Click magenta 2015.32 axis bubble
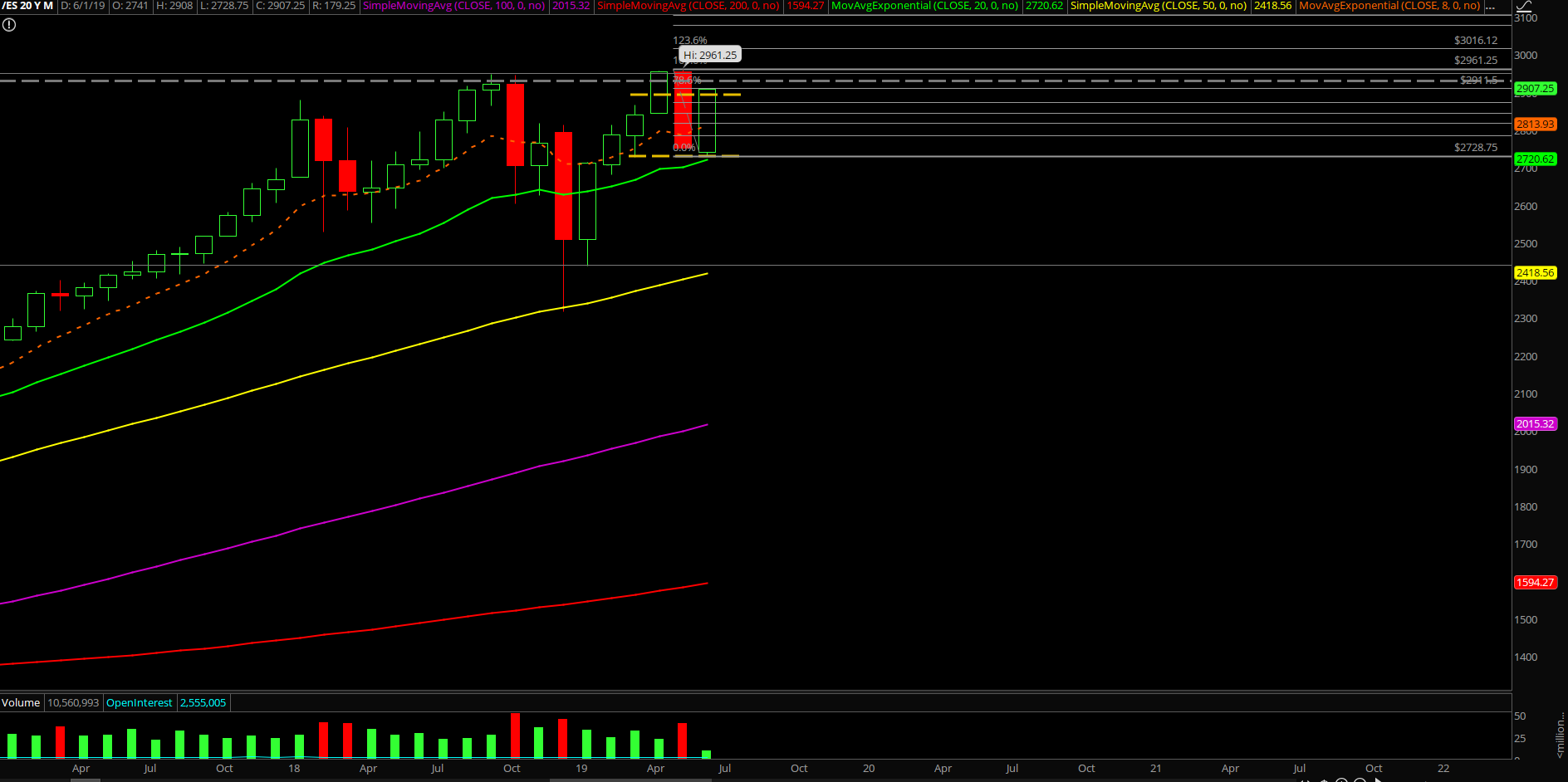Screen dimensions: 1568x782 [x=1536, y=423]
